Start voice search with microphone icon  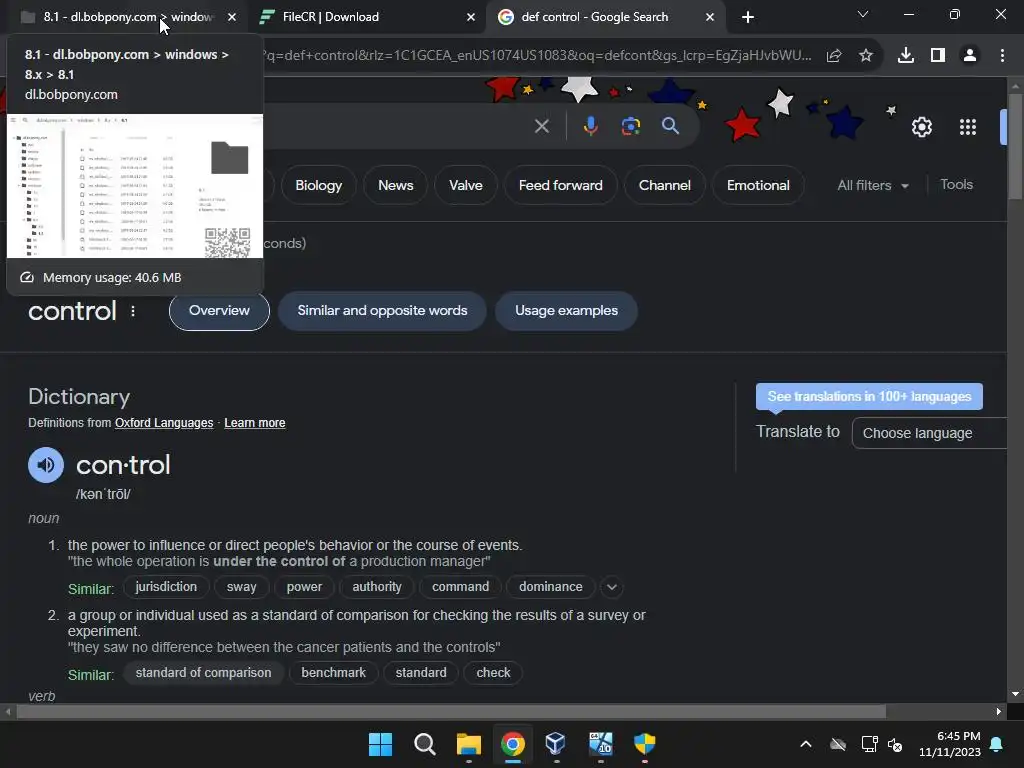(590, 126)
